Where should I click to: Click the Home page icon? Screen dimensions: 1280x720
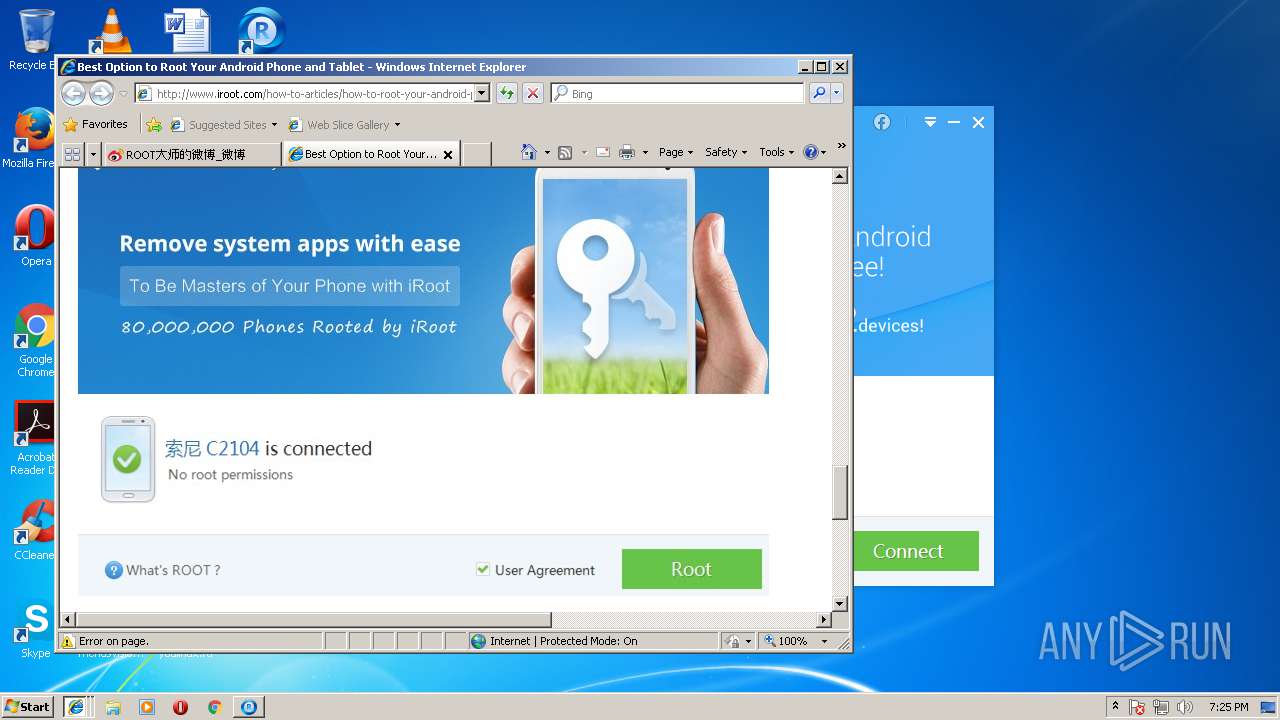pyautogui.click(x=530, y=152)
